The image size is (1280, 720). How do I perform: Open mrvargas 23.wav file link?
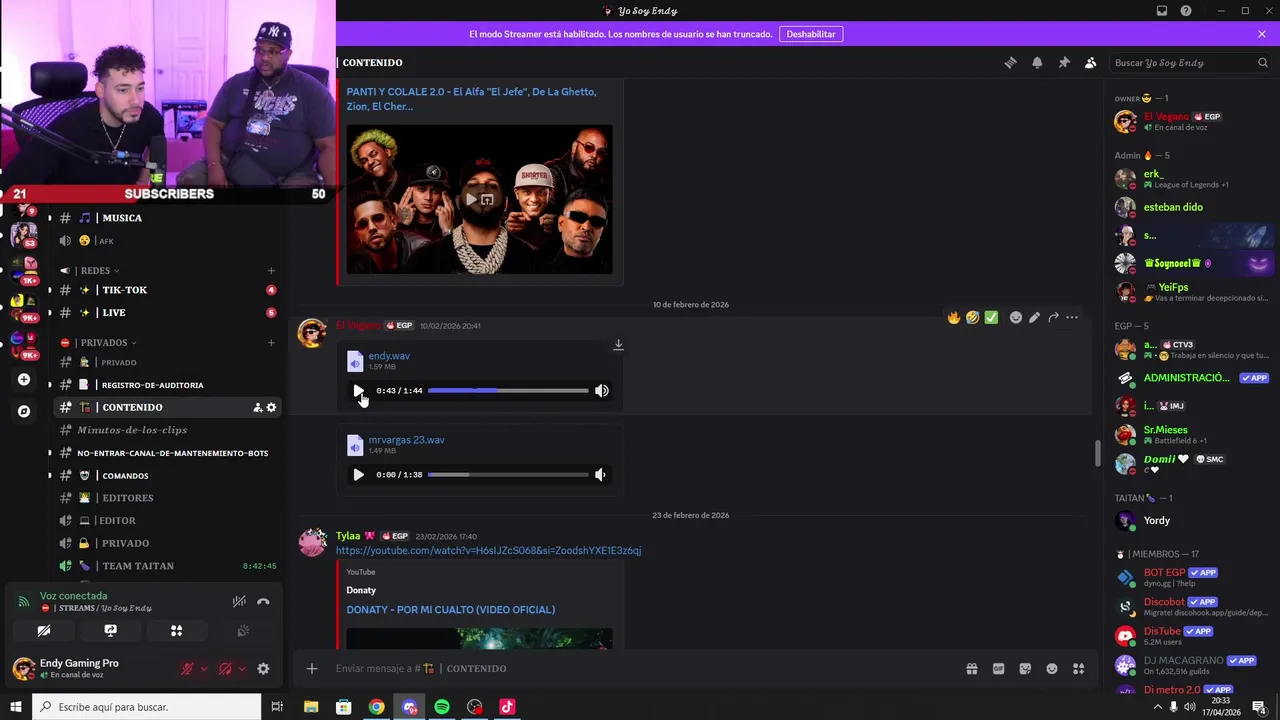click(x=406, y=440)
